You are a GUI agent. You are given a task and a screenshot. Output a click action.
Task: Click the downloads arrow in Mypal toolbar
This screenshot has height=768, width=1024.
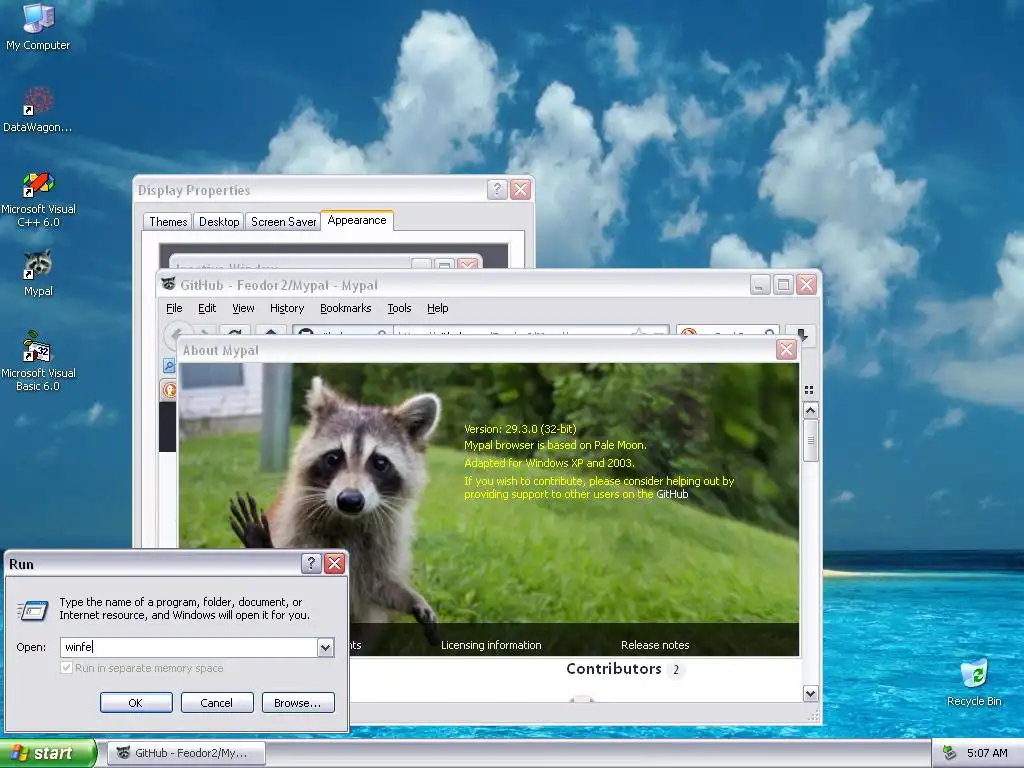click(802, 335)
